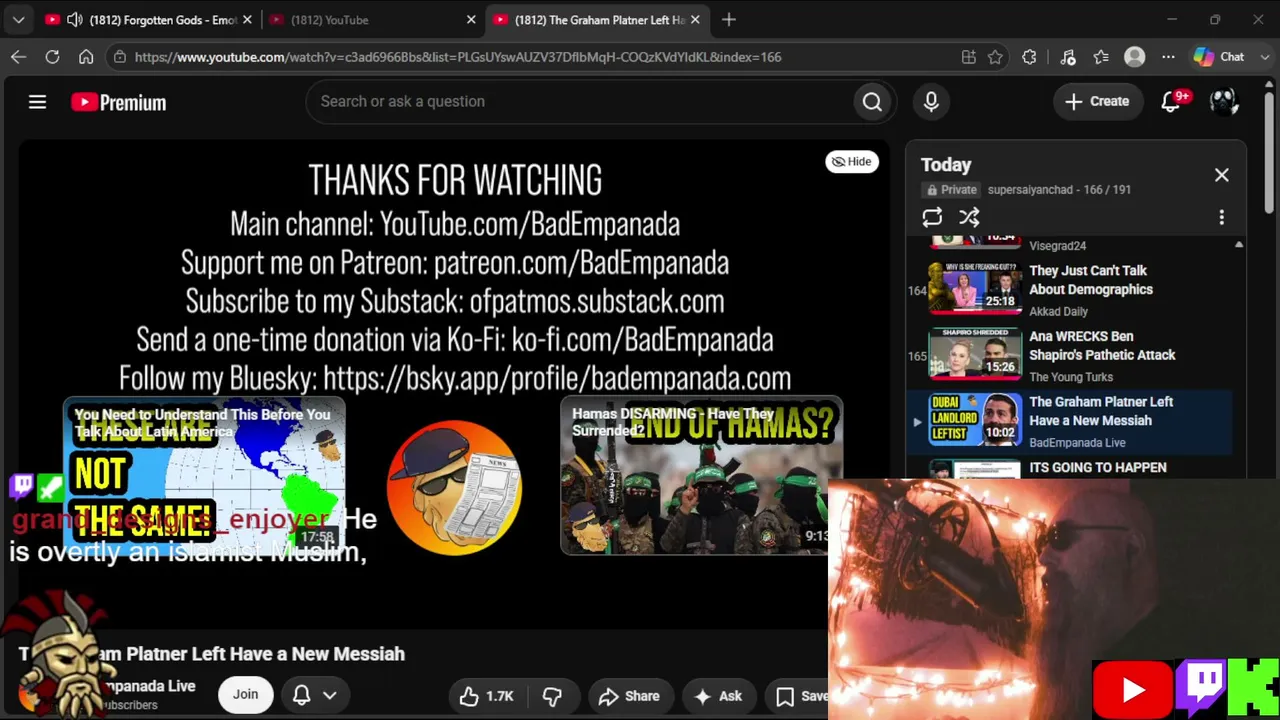
Task: Open the Hamas DISARMING end-screen video
Action: pos(701,476)
